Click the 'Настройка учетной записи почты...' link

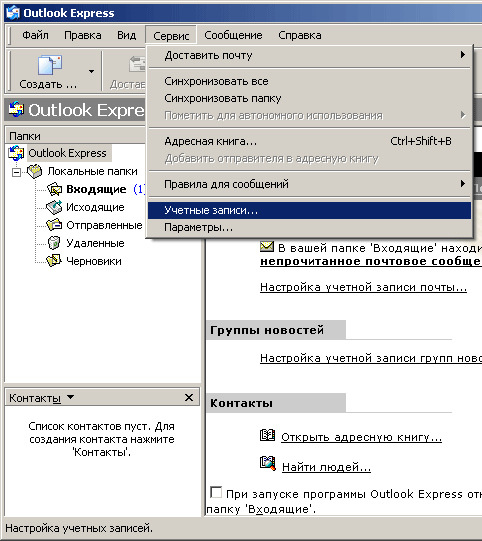(363, 287)
